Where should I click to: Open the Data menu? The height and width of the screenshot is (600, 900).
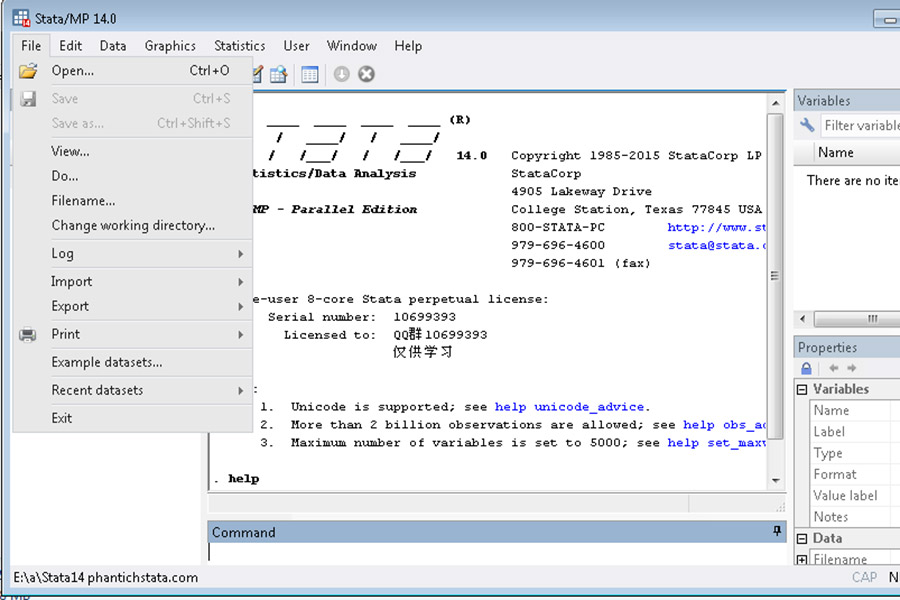pos(112,46)
